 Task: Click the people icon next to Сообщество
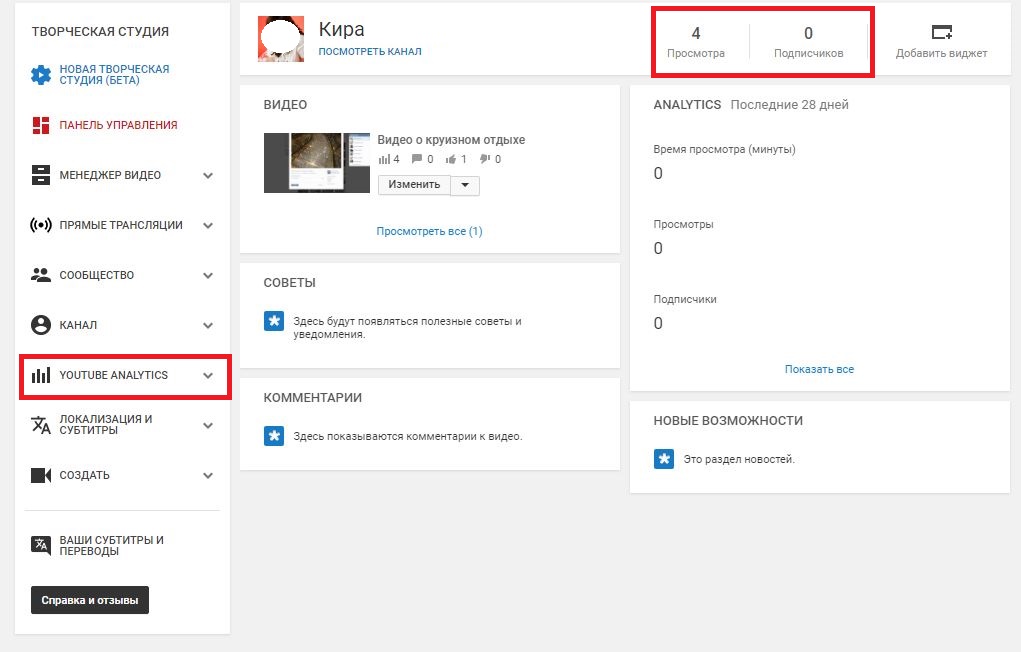point(41,275)
